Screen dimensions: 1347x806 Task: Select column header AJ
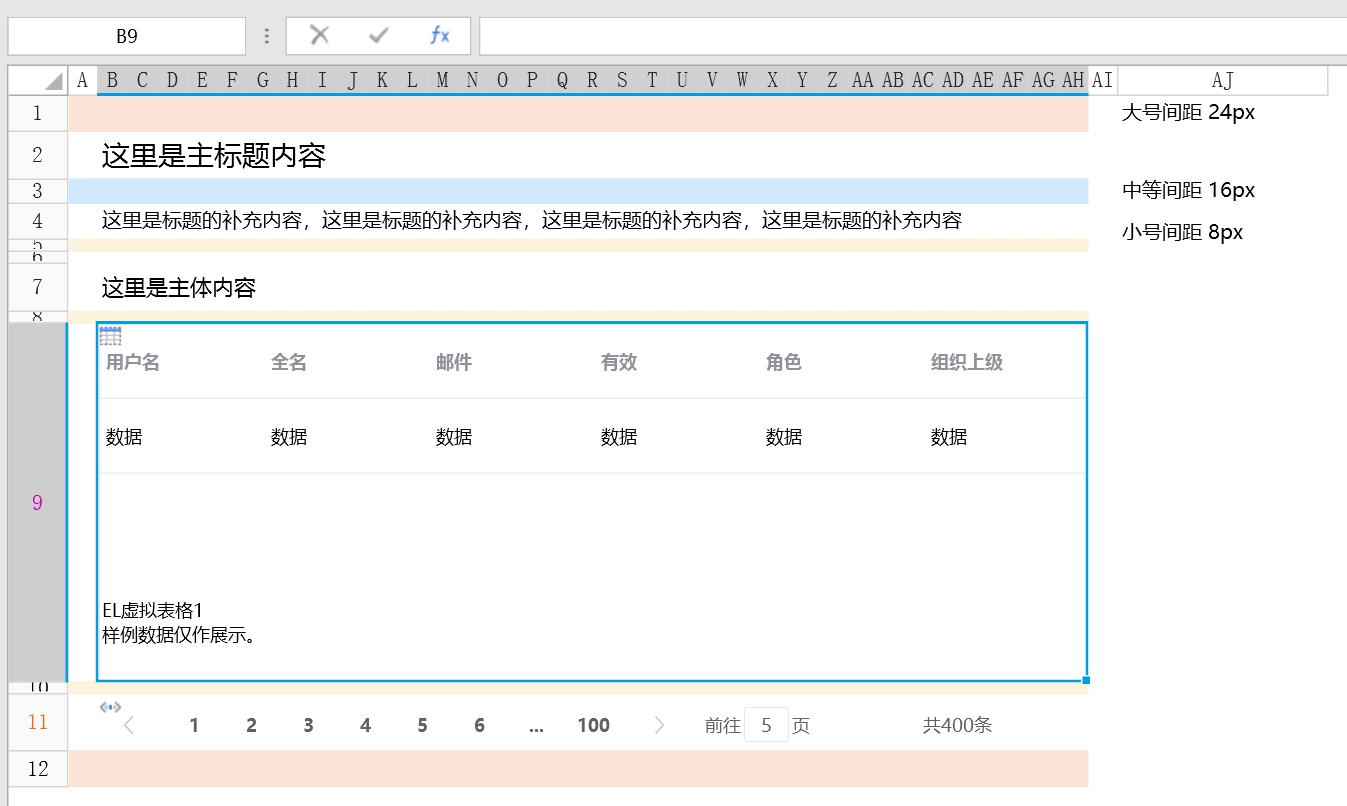click(1222, 80)
